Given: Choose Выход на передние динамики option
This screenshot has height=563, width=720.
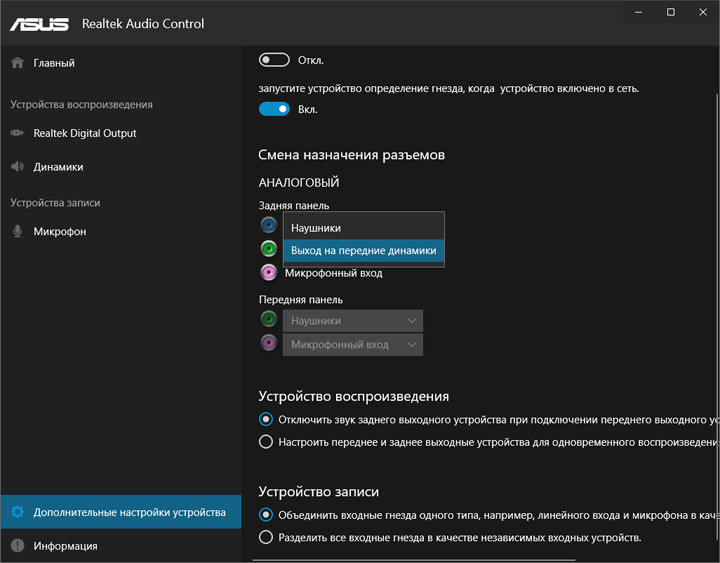Looking at the screenshot, I should 362,250.
